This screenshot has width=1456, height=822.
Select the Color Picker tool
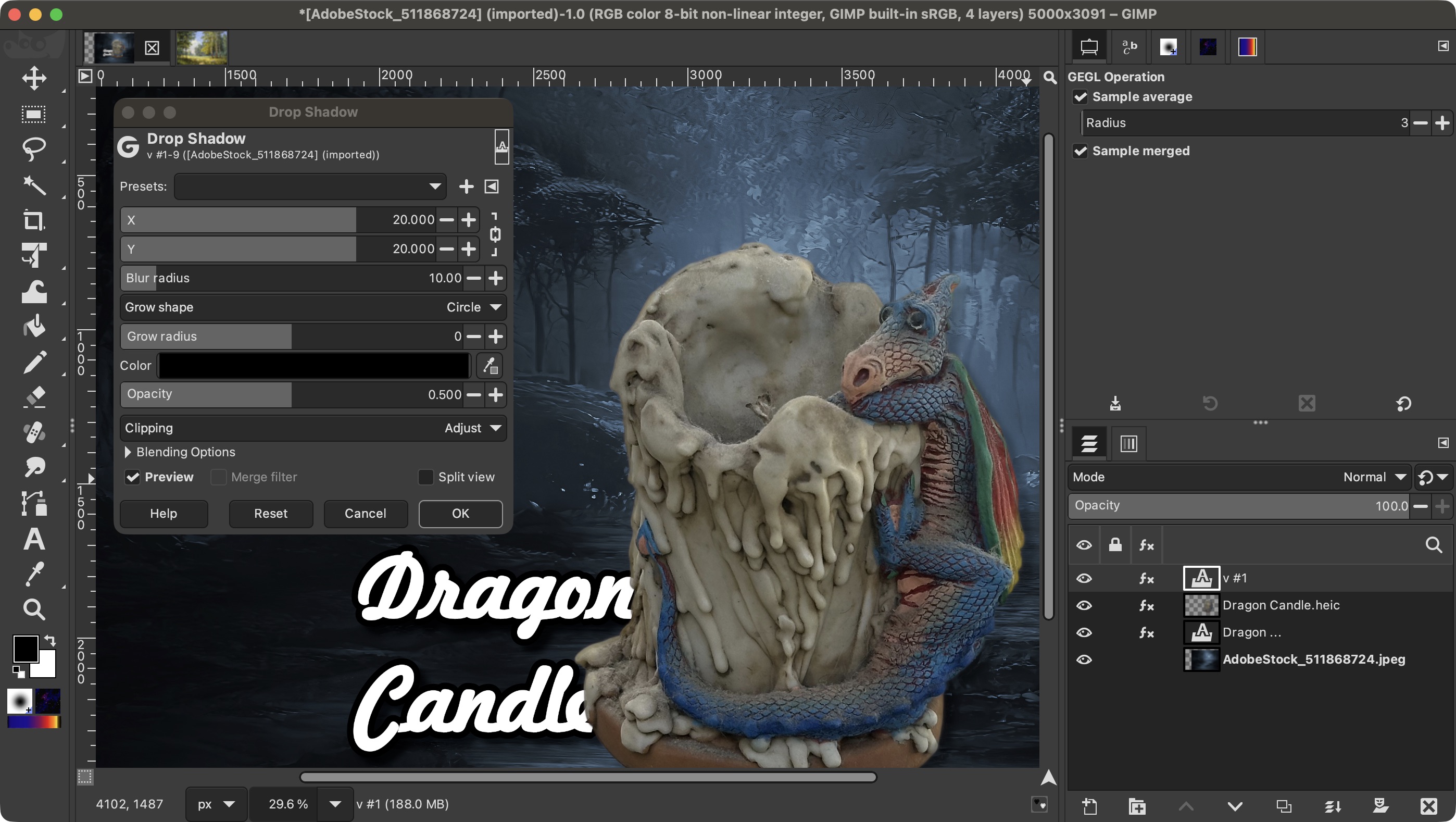(x=34, y=574)
